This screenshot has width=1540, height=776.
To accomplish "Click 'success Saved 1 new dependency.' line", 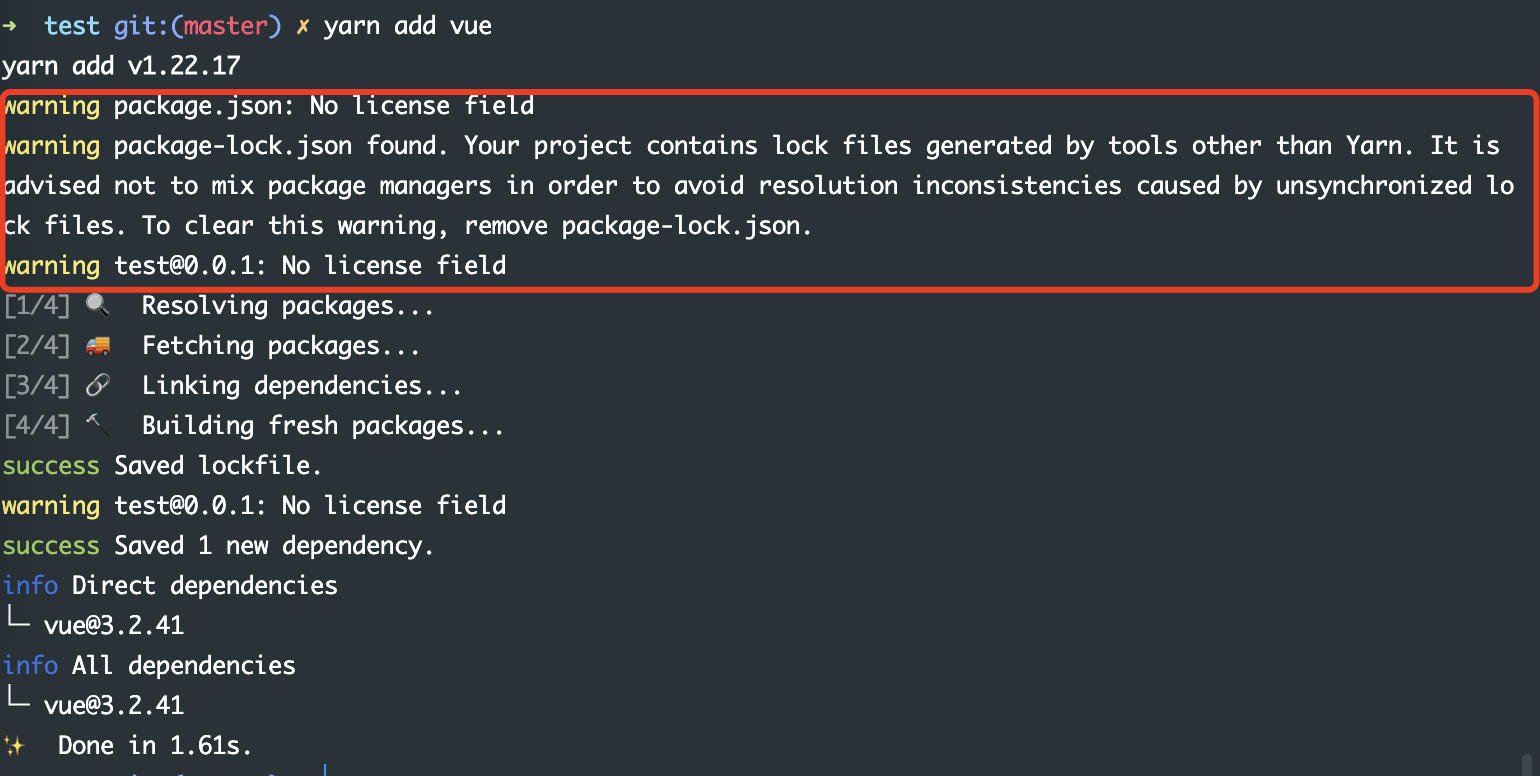I will coord(218,546).
